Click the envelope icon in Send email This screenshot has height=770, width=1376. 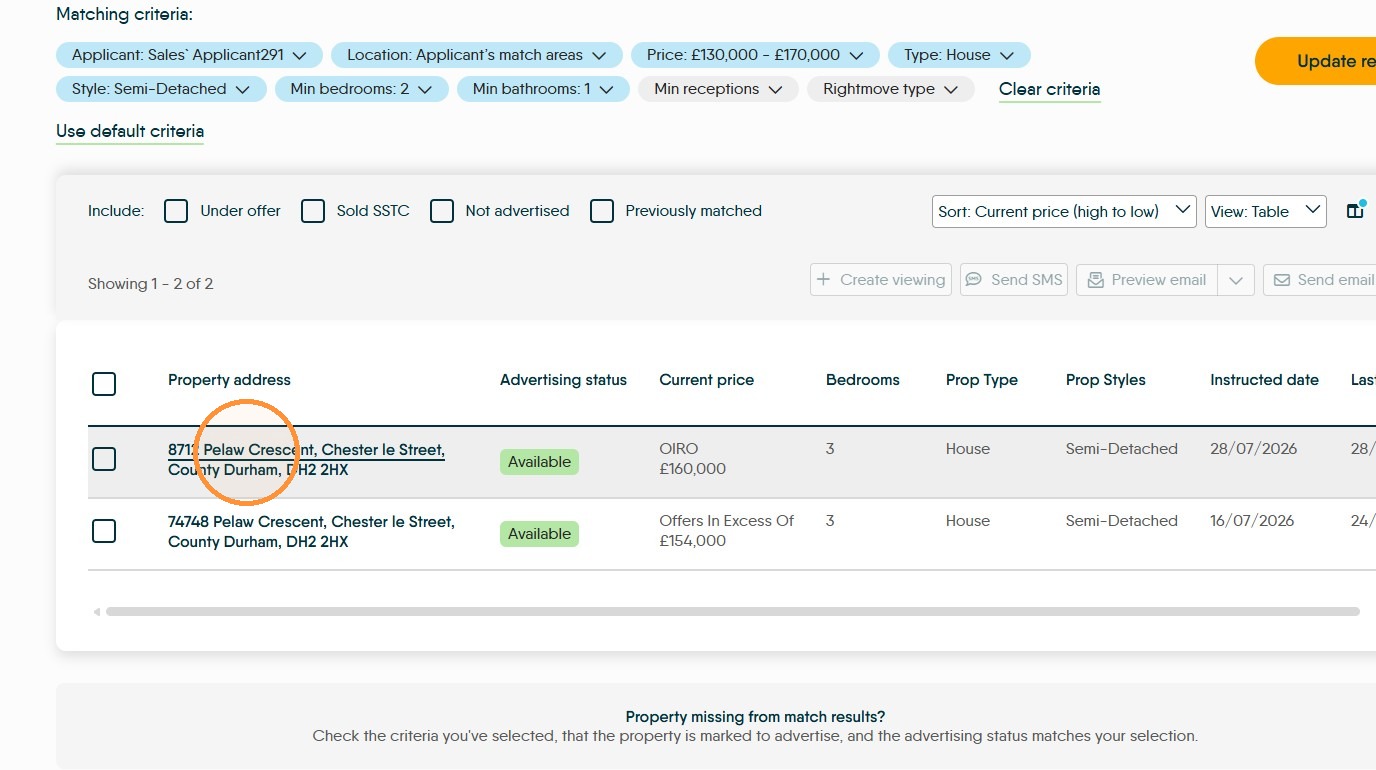1282,280
